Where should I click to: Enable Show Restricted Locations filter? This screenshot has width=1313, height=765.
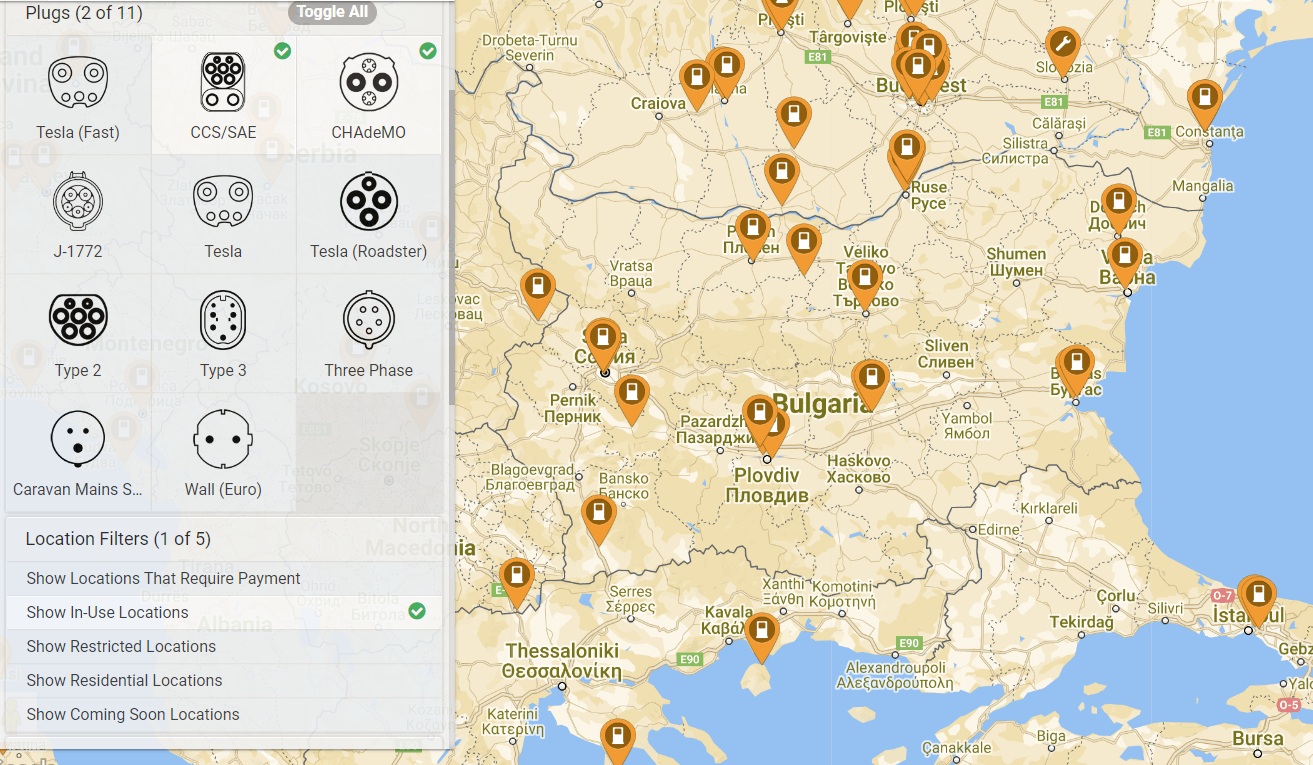click(224, 646)
